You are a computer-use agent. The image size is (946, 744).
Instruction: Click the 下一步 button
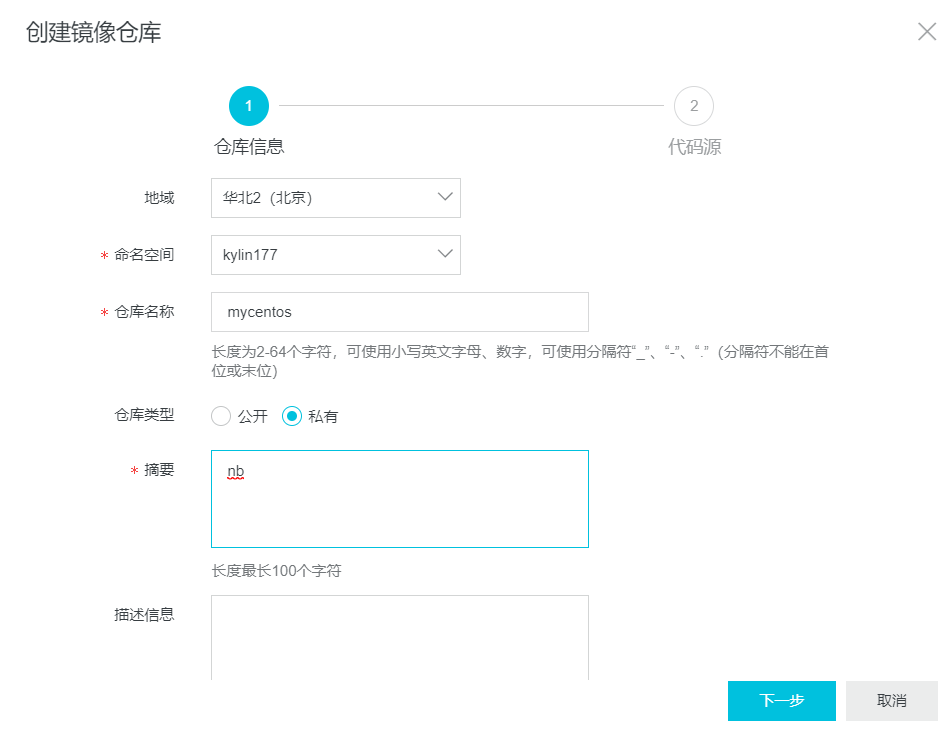pyautogui.click(x=781, y=701)
